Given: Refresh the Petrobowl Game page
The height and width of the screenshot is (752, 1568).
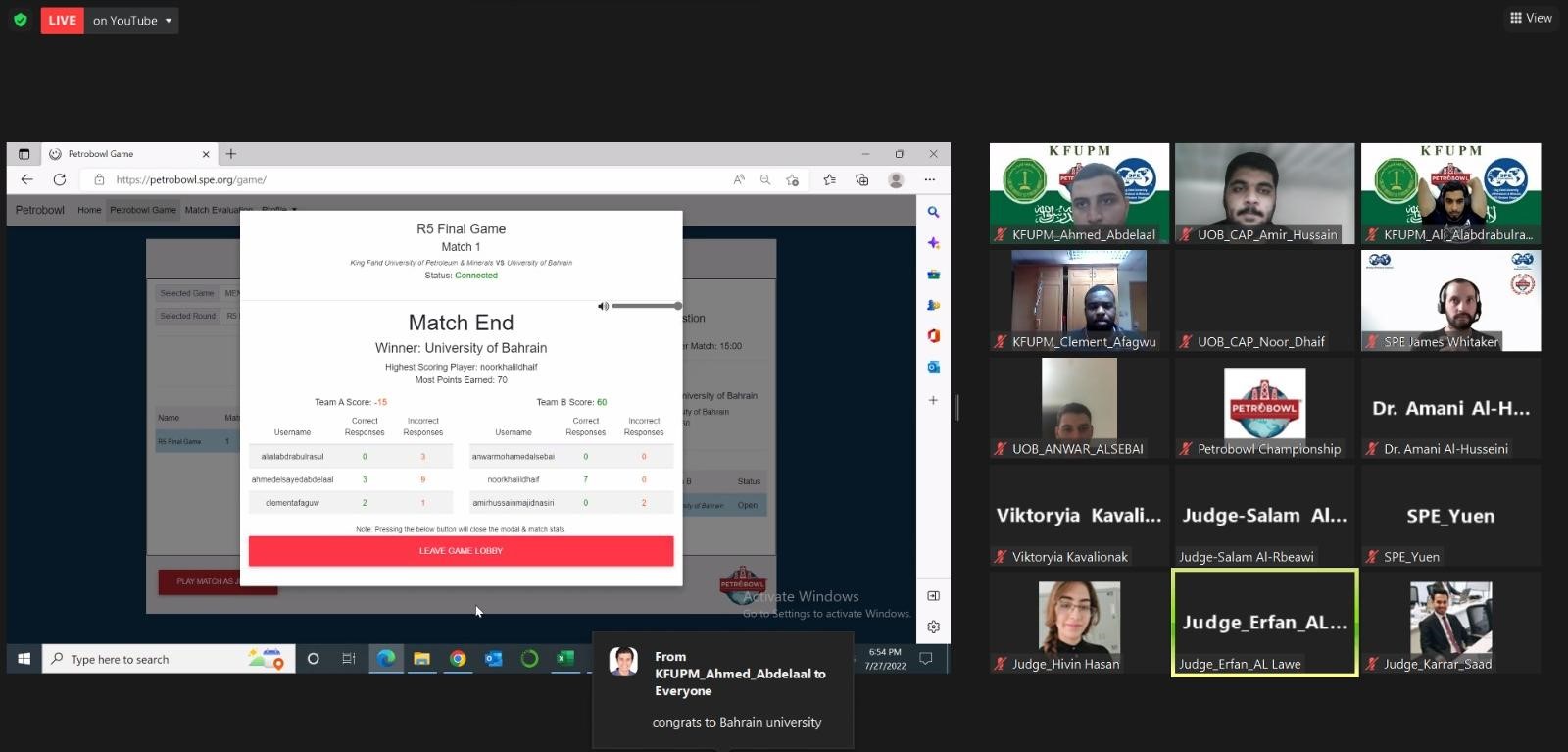Looking at the screenshot, I should click(60, 179).
